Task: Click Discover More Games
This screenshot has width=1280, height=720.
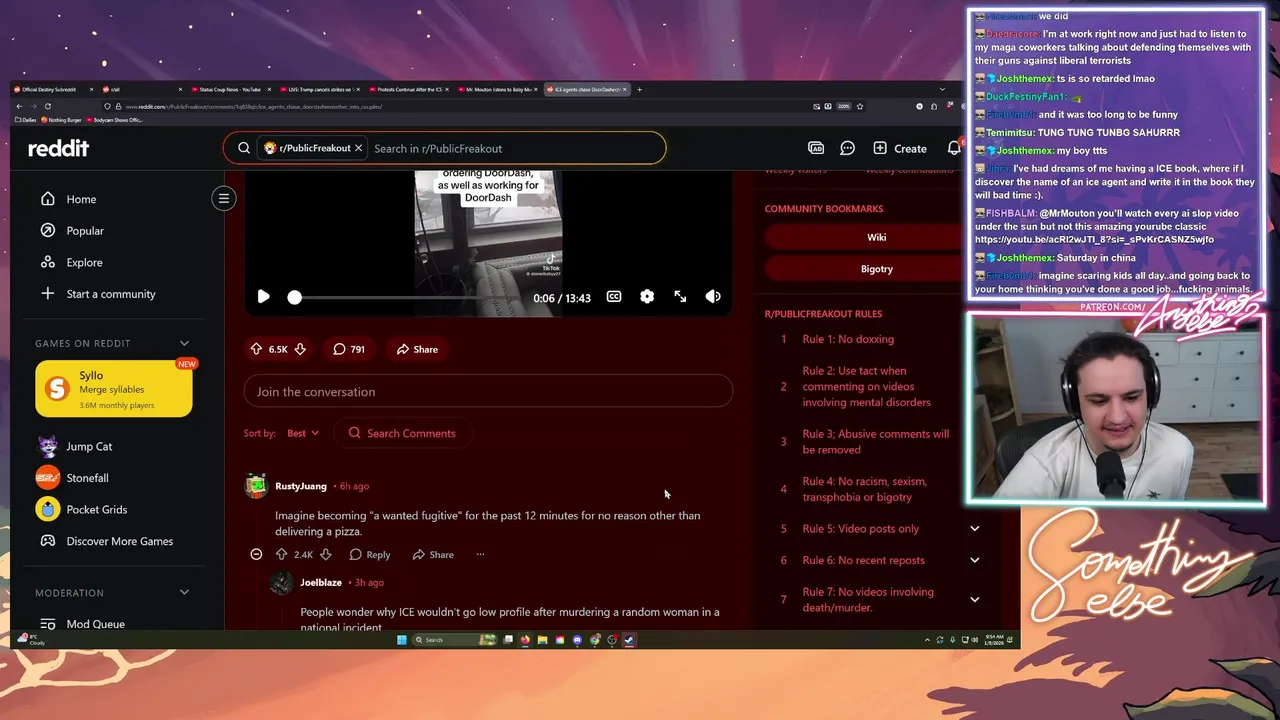Action: tap(117, 541)
